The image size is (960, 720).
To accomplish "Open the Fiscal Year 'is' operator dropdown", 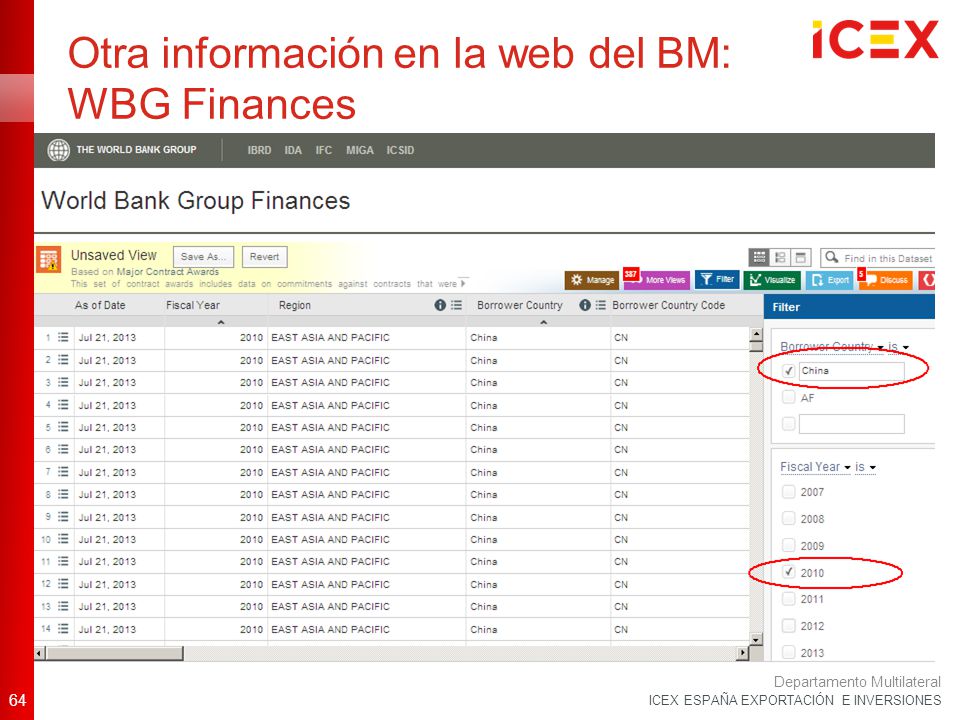I will coord(865,467).
